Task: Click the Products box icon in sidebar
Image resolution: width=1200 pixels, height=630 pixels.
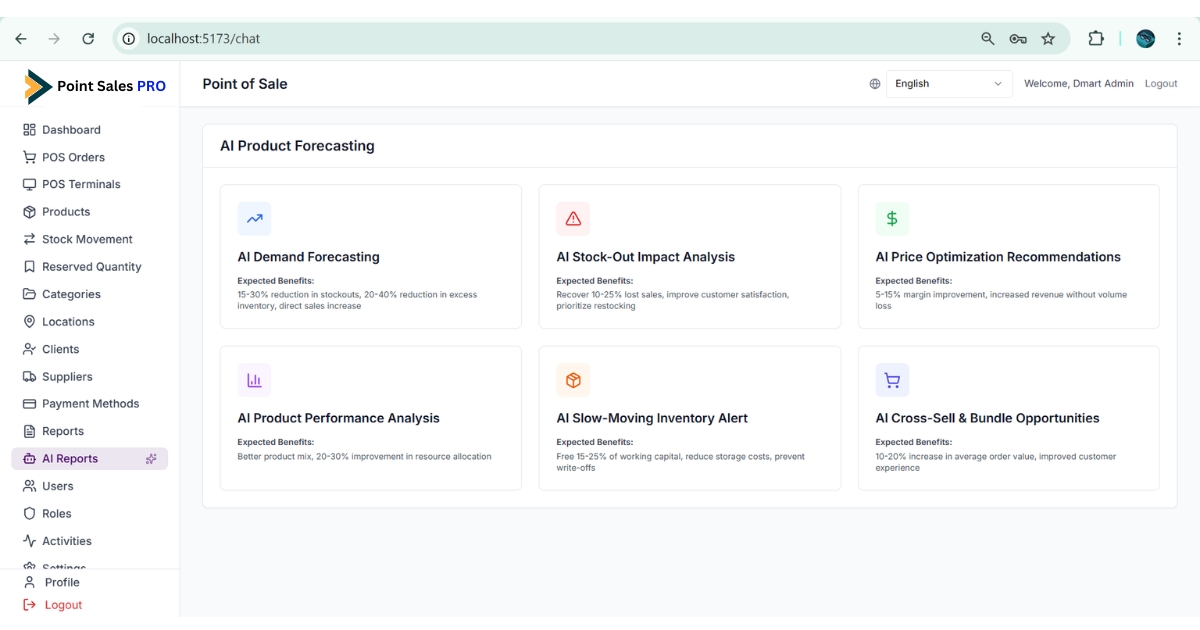Action: (29, 212)
